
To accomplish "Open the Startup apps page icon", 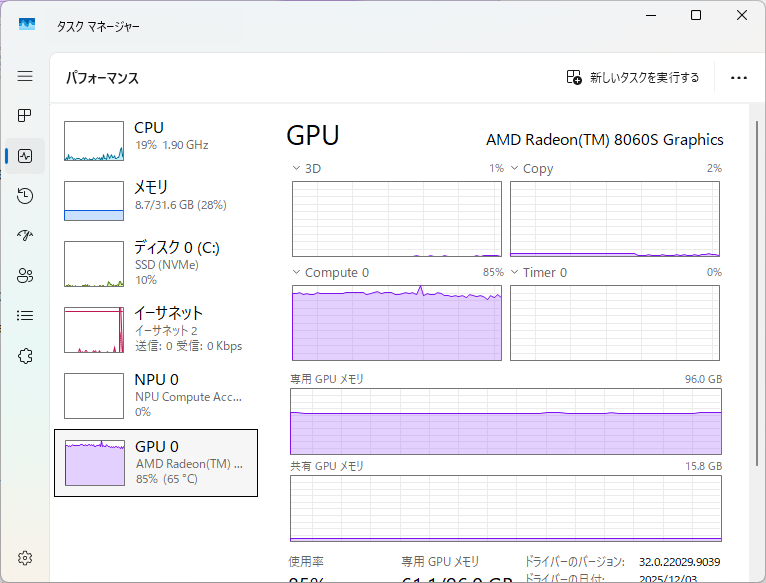I will pyautogui.click(x=25, y=236).
